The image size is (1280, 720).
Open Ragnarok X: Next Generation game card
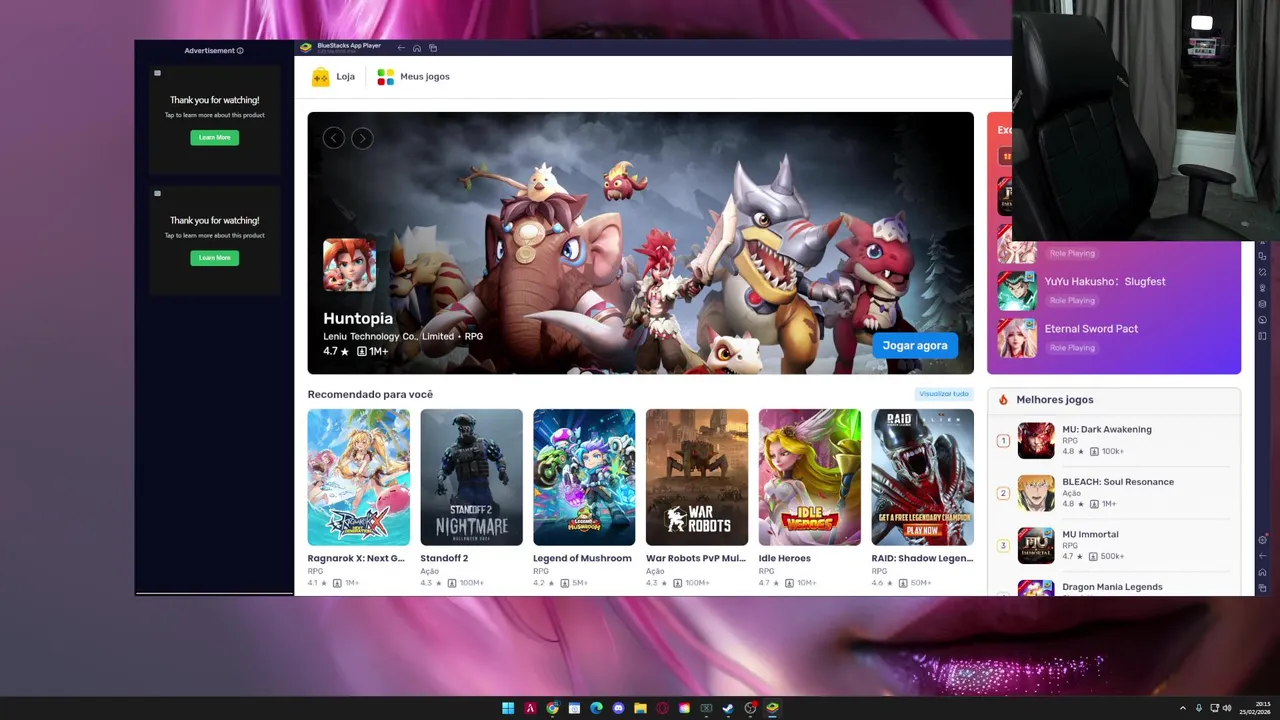pyautogui.click(x=358, y=498)
